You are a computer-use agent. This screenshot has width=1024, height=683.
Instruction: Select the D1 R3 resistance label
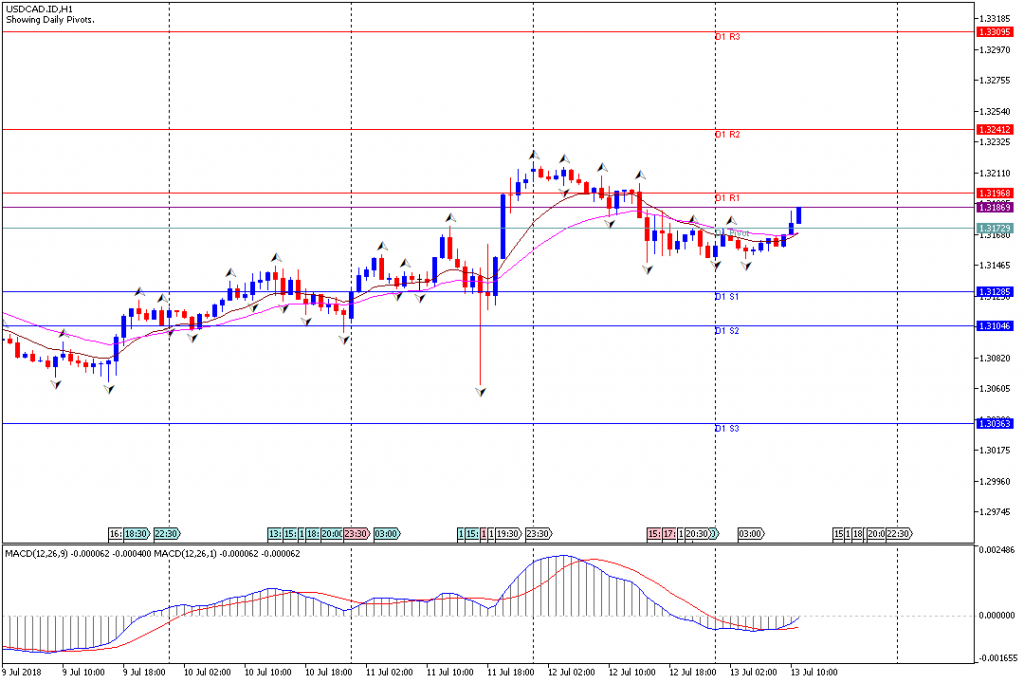point(727,37)
